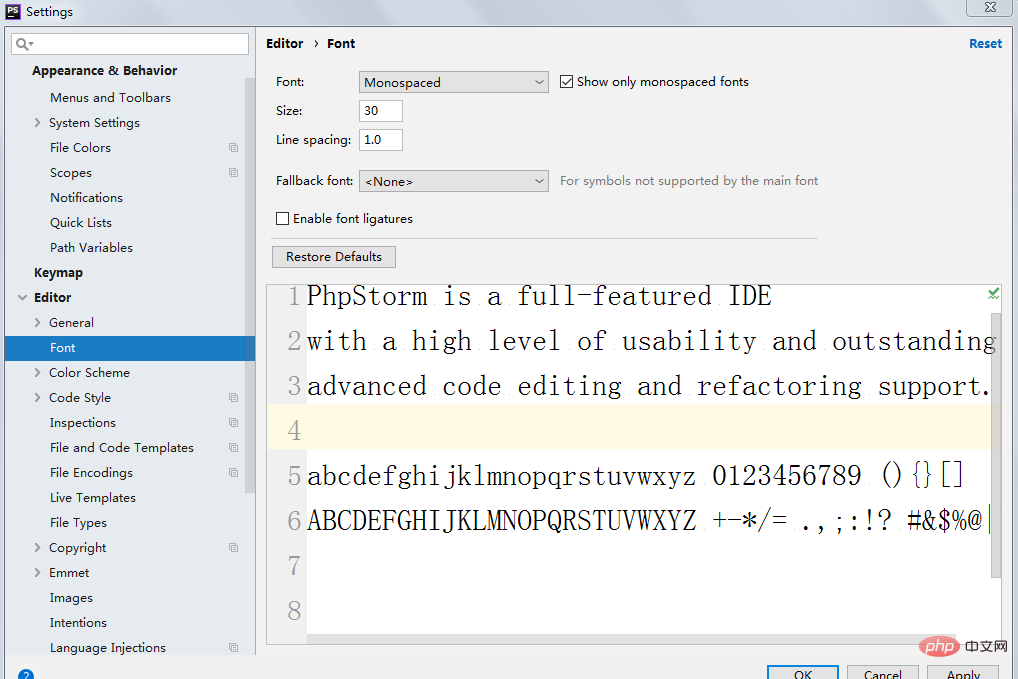Screen dimensions: 1018x679
Task: Click the project-level icon beside File and Code Templates
Action: 233,447
